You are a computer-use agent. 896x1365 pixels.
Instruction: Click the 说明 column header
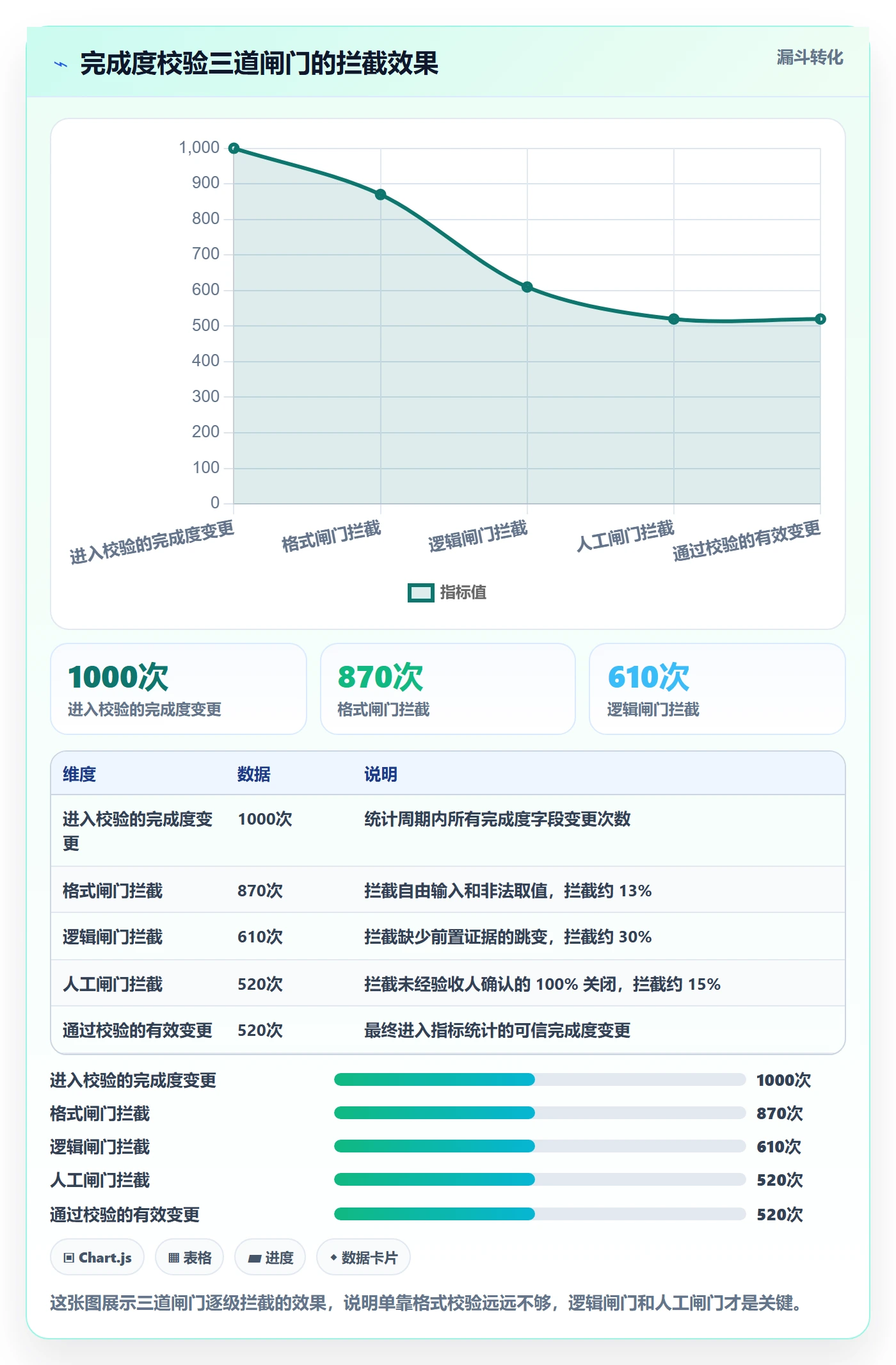click(x=381, y=774)
